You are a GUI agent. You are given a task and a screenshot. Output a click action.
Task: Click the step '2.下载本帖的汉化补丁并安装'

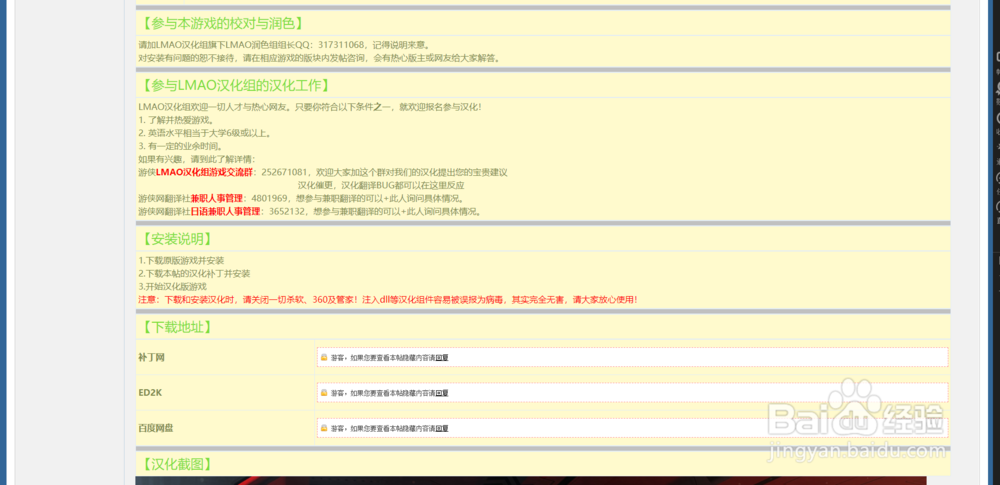195,273
